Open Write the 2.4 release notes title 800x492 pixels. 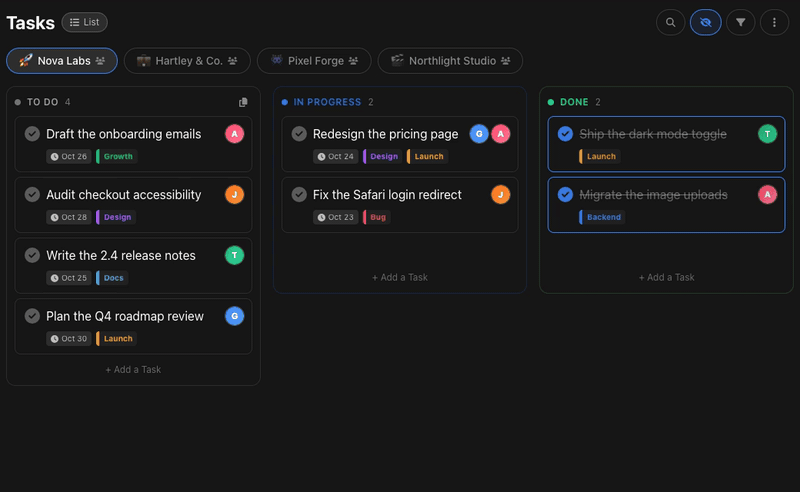(121, 255)
